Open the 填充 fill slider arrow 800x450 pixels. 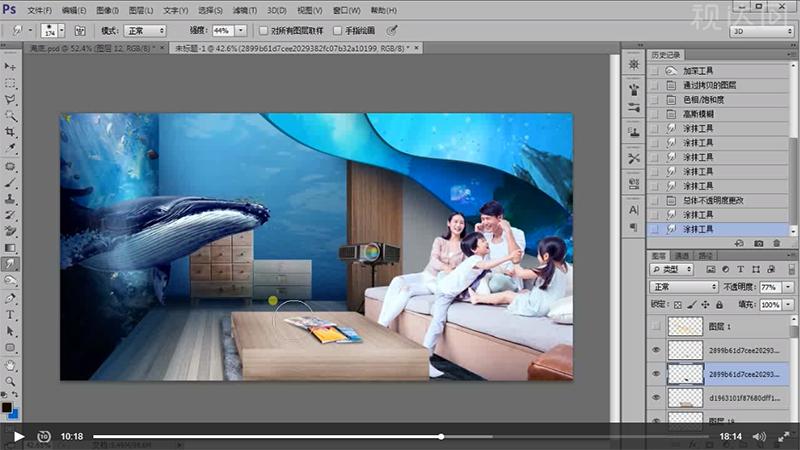pos(788,305)
